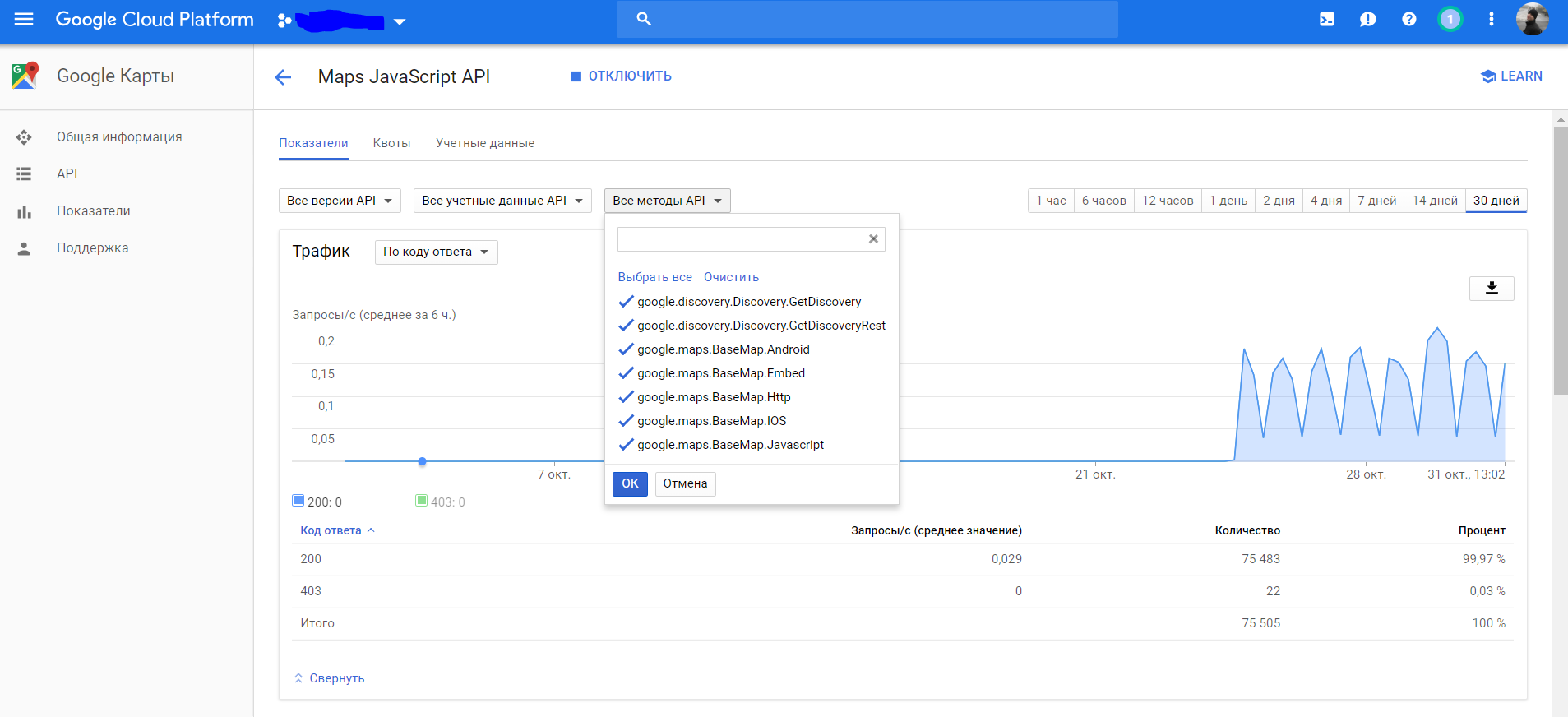Click the back arrow beside Maps JavaScript API
This screenshot has height=717, width=1568.
click(283, 77)
